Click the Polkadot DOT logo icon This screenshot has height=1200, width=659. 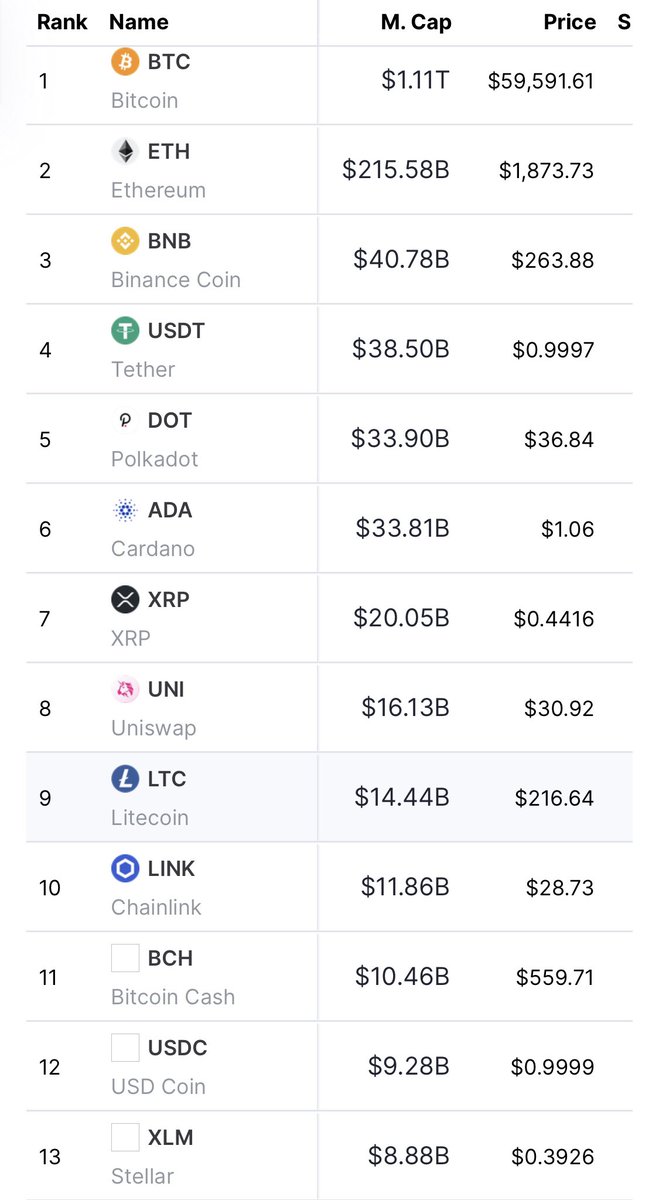125,420
